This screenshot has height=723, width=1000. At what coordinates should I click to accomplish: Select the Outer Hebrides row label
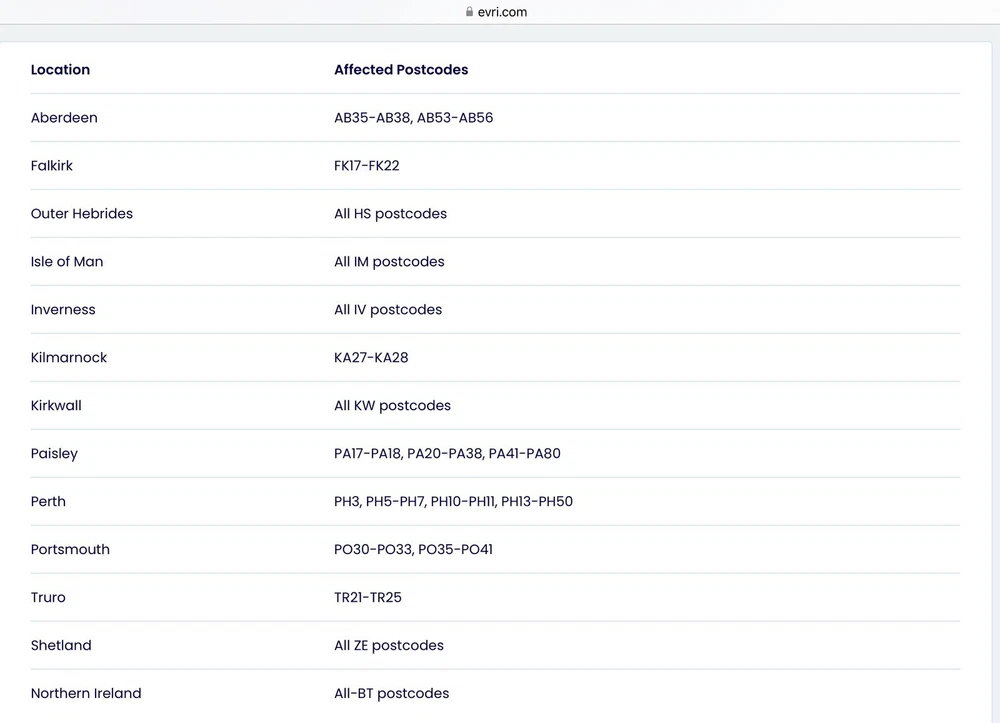coord(82,214)
